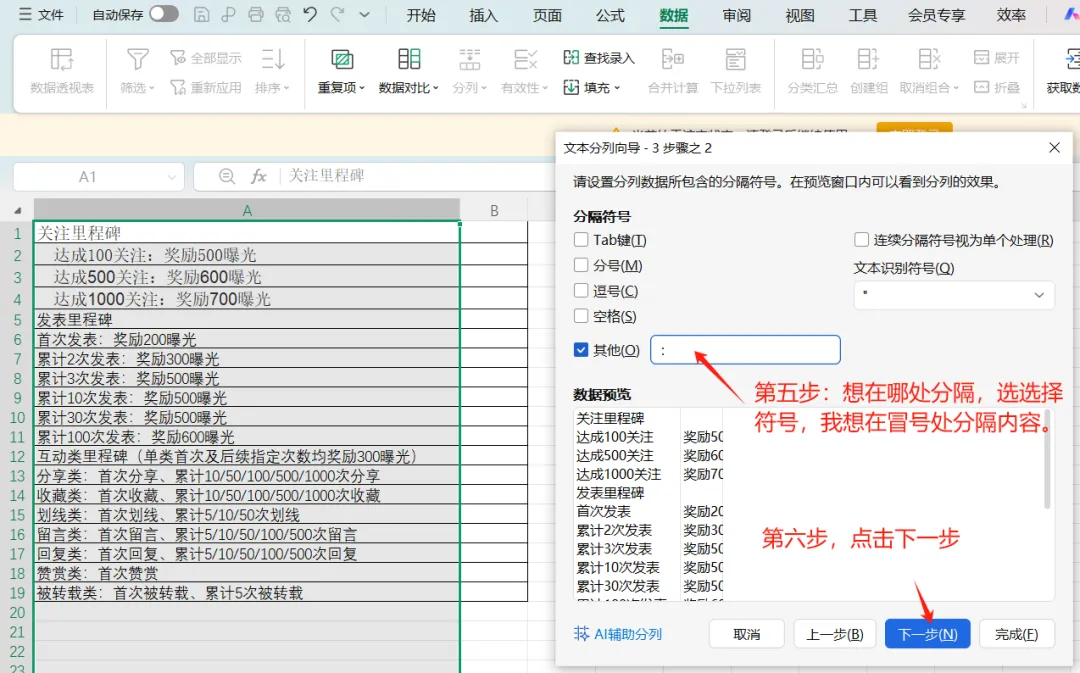This screenshot has height=673, width=1080.
Task: Click the save icon in quick toolbar
Action: (x=201, y=14)
